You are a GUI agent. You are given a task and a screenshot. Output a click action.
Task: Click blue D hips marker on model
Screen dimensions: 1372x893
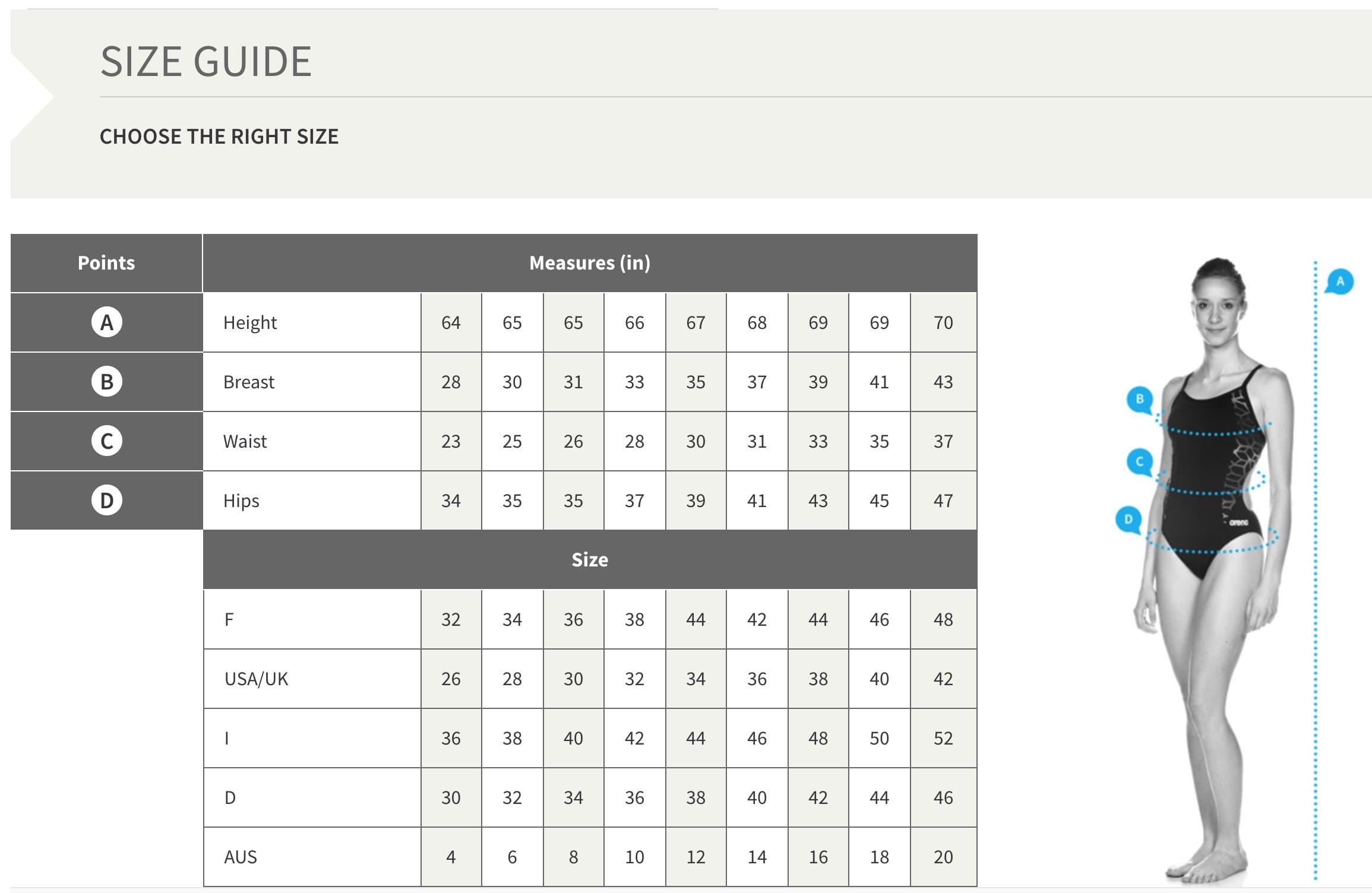(x=1128, y=520)
